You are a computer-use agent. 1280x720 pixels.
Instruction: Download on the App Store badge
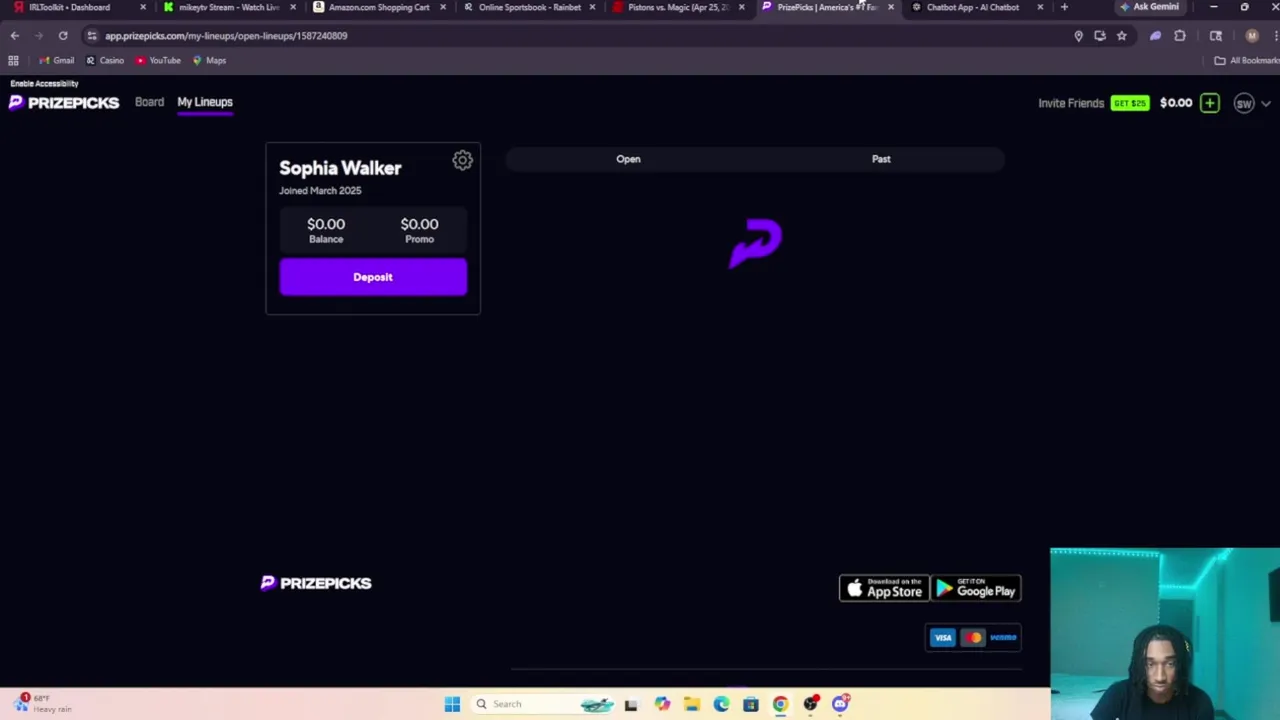[x=884, y=589]
